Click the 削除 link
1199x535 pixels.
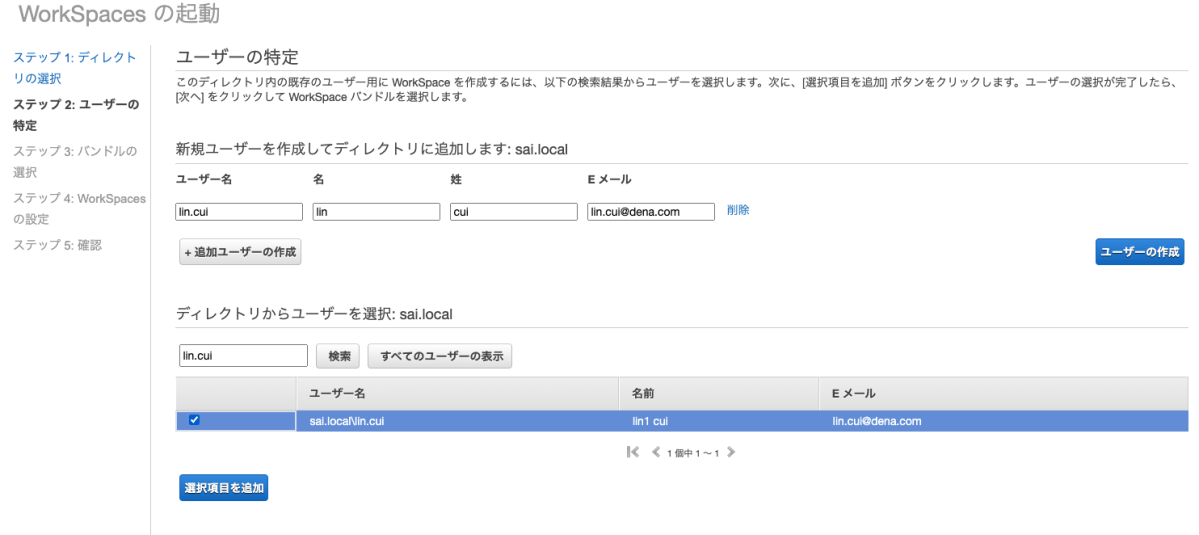[738, 210]
